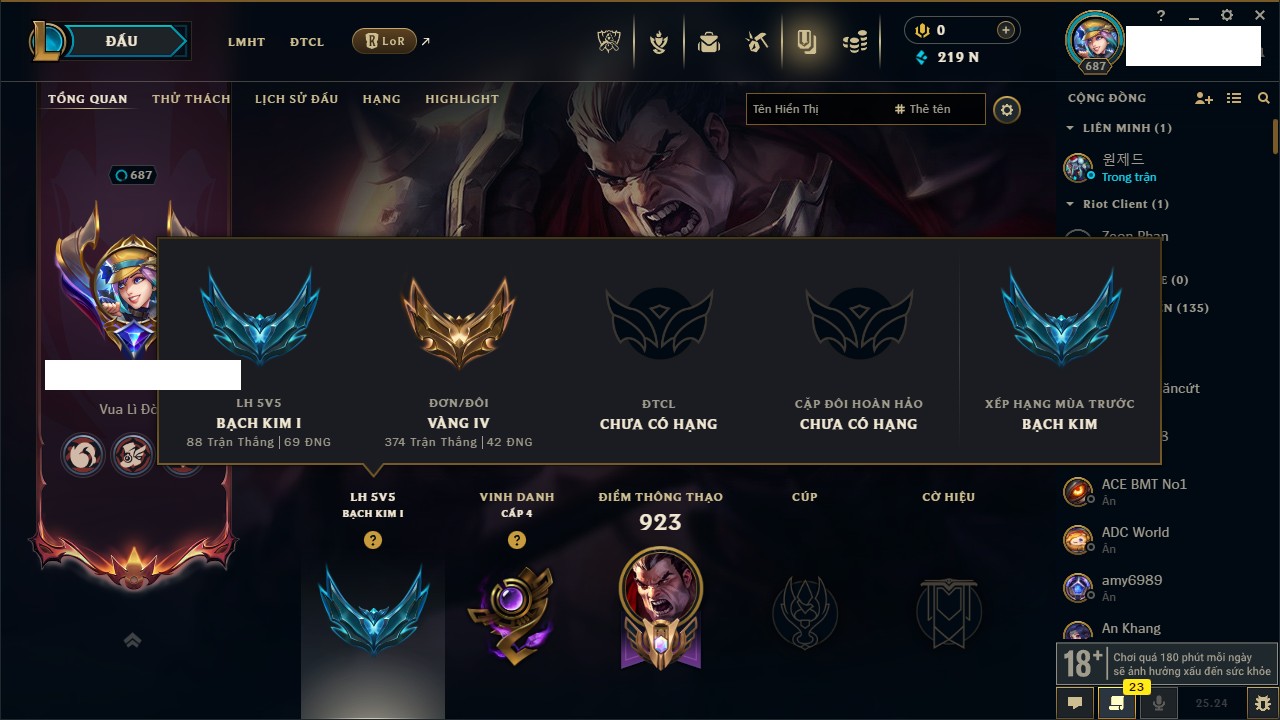This screenshot has height=720, width=1280.
Task: Click the add friend icon
Action: [1204, 98]
